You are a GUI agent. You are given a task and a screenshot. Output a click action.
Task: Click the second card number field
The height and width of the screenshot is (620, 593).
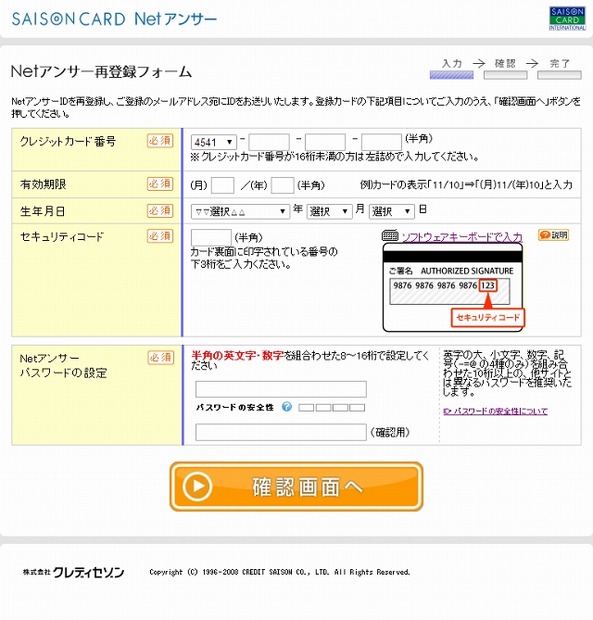269,142
